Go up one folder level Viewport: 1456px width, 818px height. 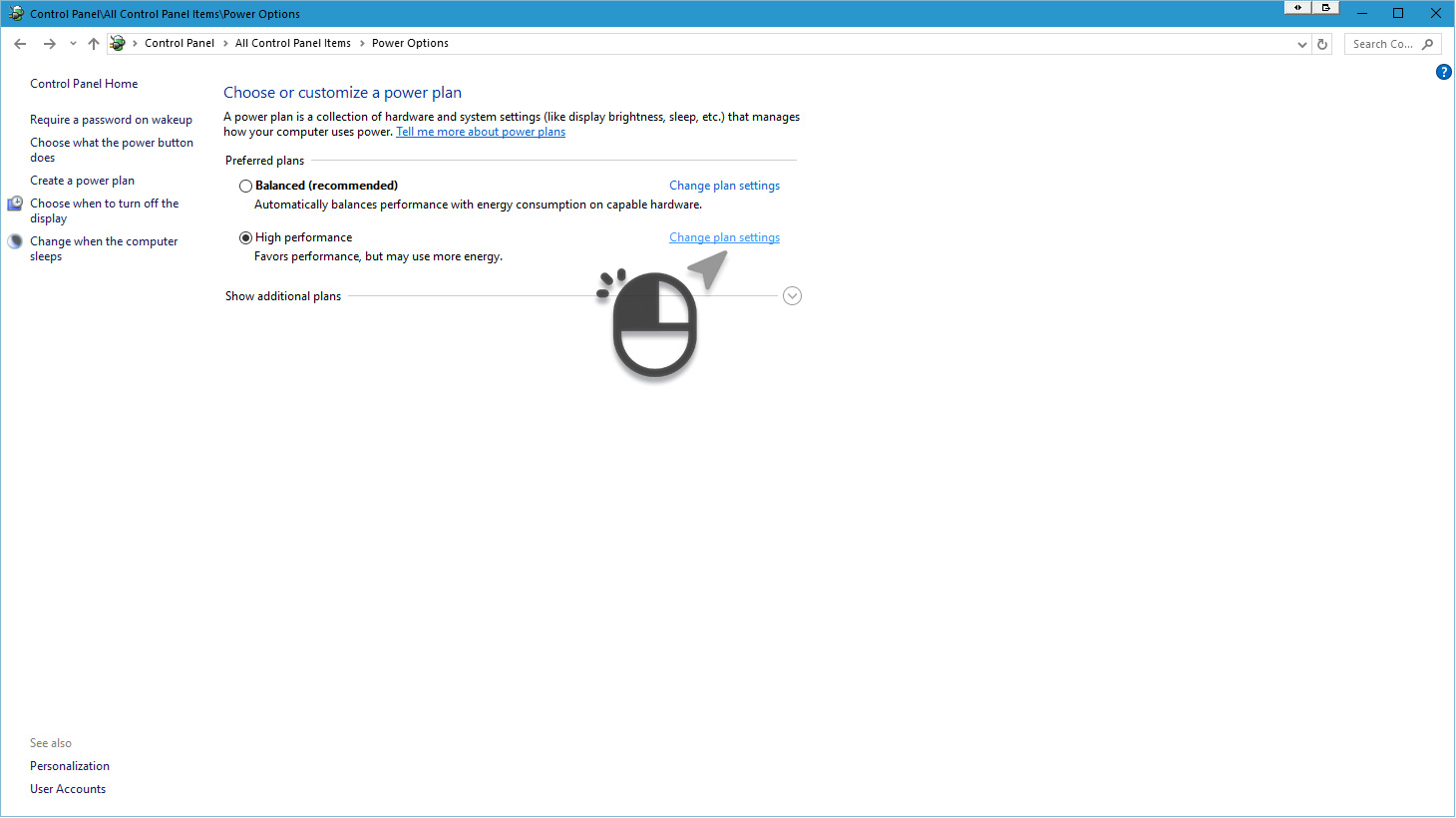click(94, 44)
